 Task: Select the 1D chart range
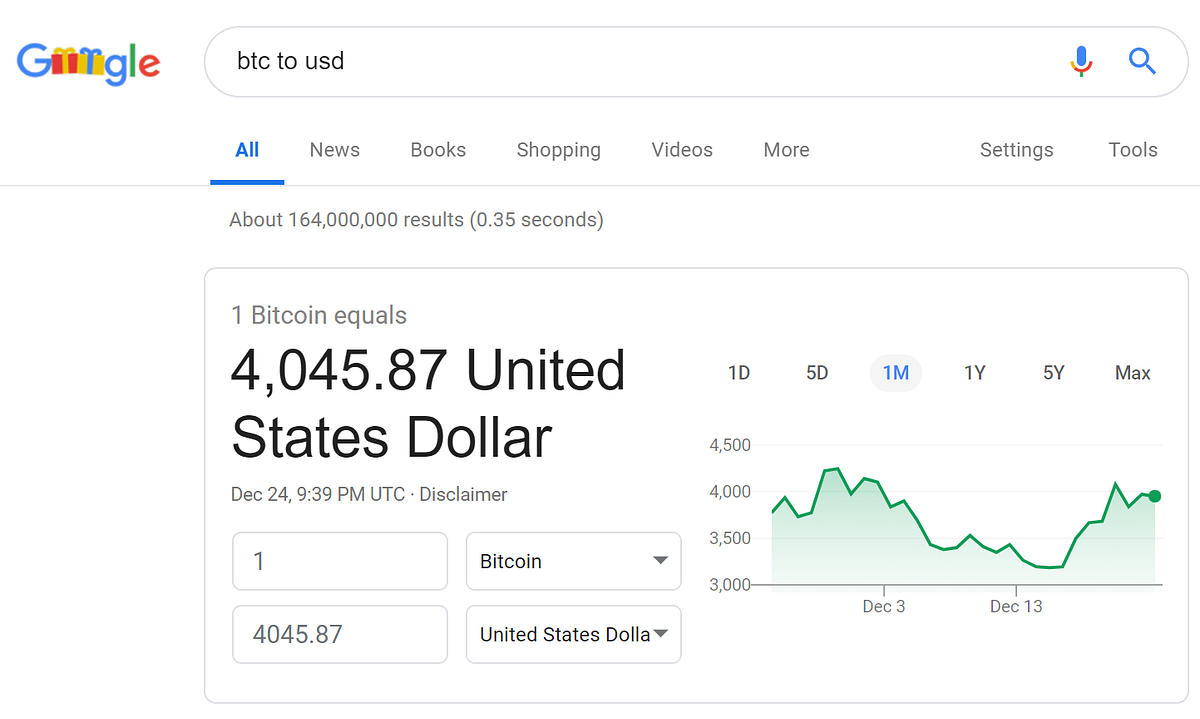[739, 373]
